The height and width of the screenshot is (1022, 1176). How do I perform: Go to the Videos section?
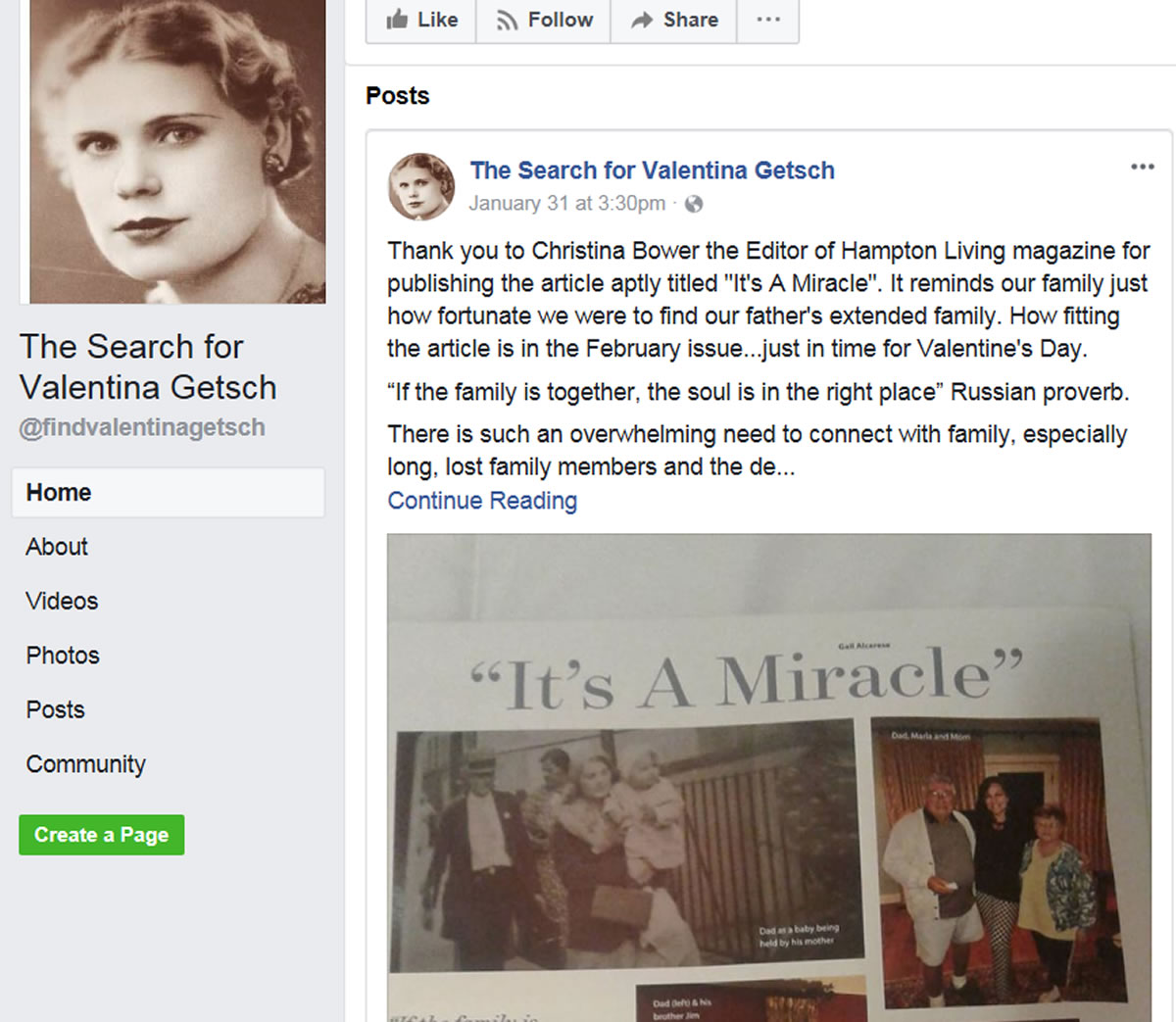pyautogui.click(x=62, y=601)
